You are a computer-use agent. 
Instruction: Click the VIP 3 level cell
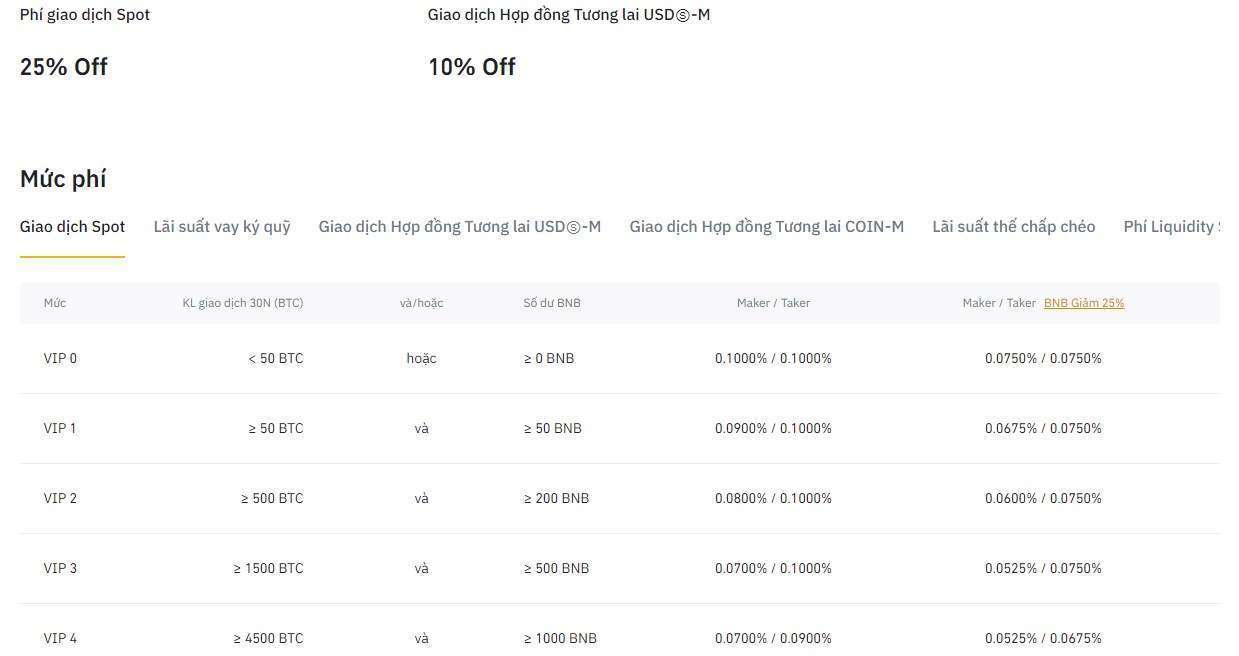pyautogui.click(x=60, y=568)
